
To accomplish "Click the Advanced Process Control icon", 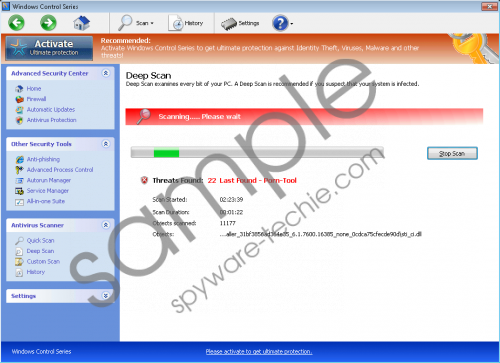I will (19, 170).
